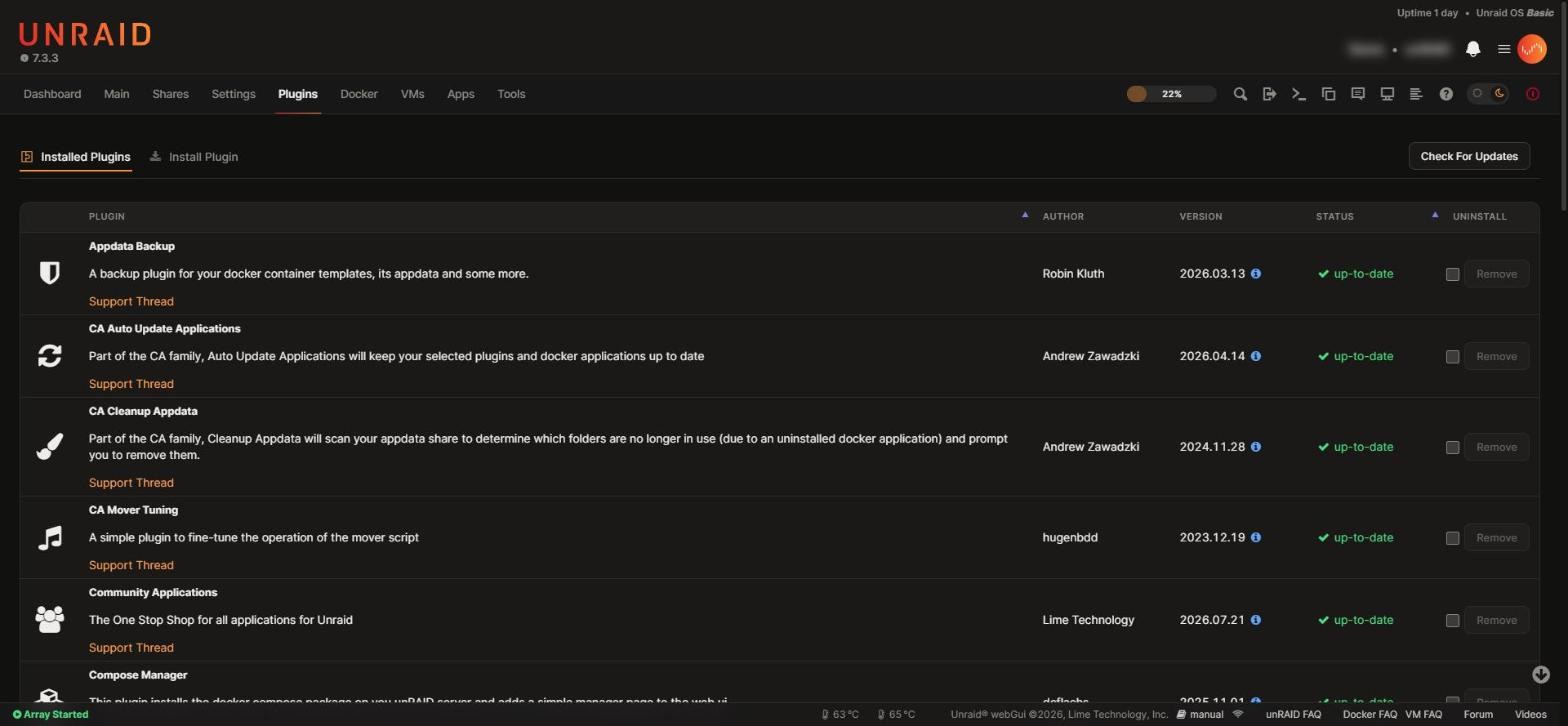Open the notifications bell
The height and width of the screenshot is (726, 1568).
pos(1473,49)
